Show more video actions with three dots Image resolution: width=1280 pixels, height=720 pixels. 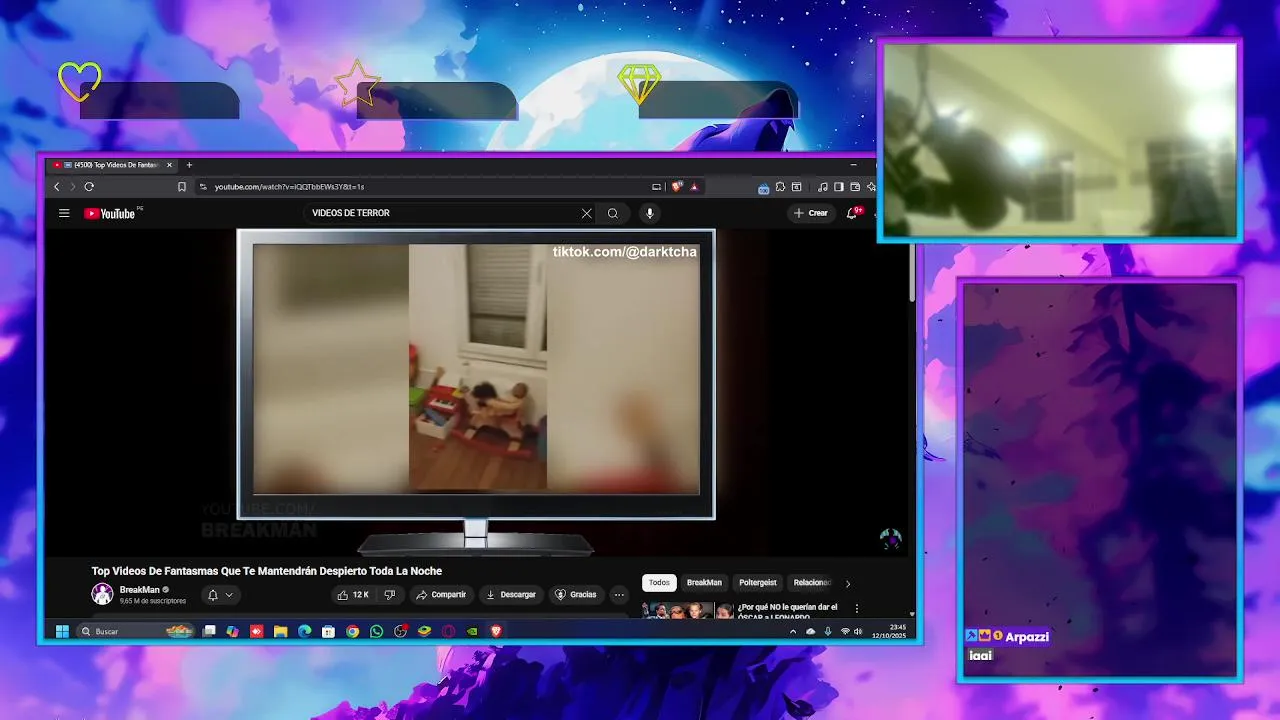coord(619,595)
